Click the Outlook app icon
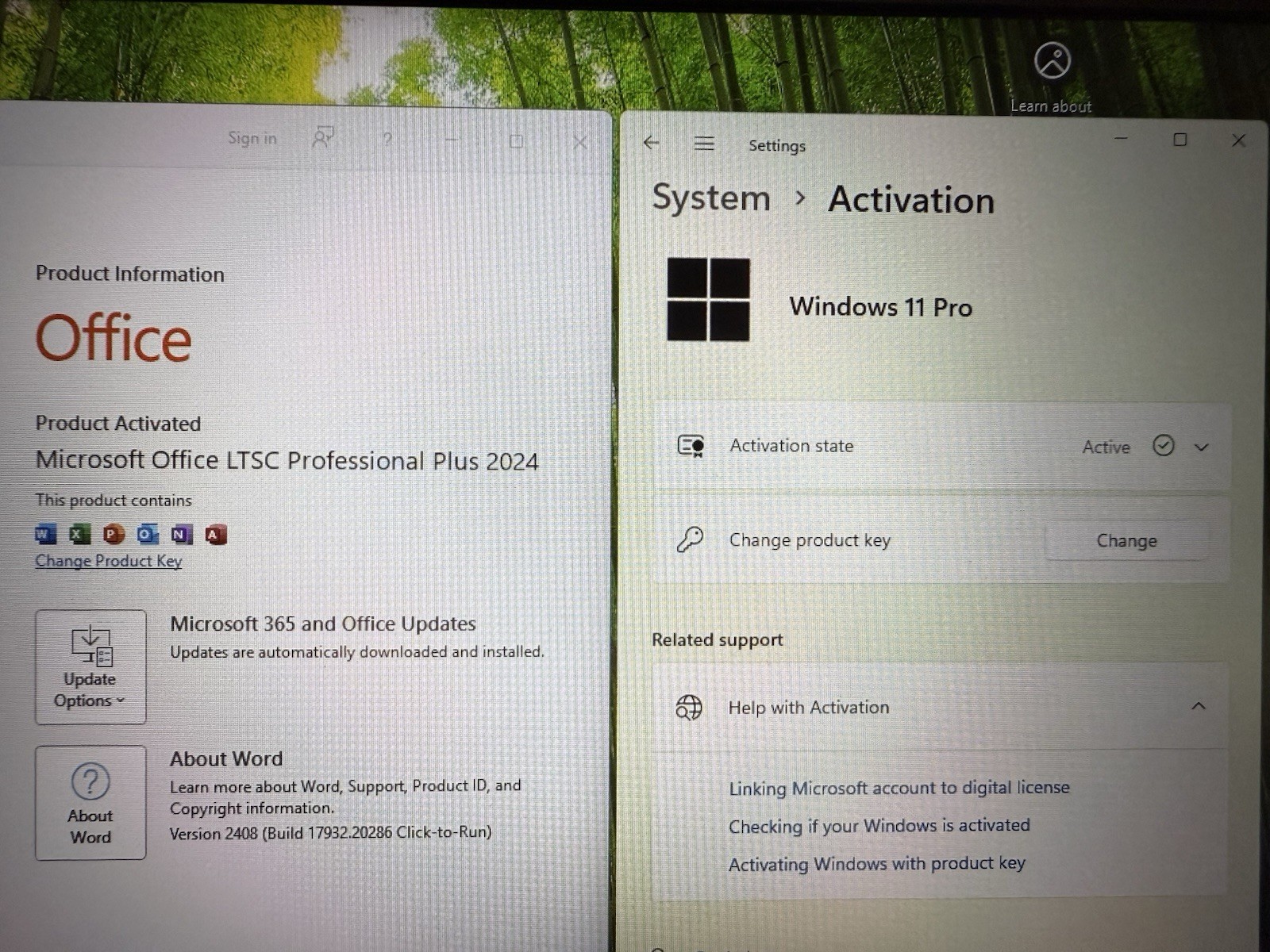The width and height of the screenshot is (1270, 952). pos(148,534)
